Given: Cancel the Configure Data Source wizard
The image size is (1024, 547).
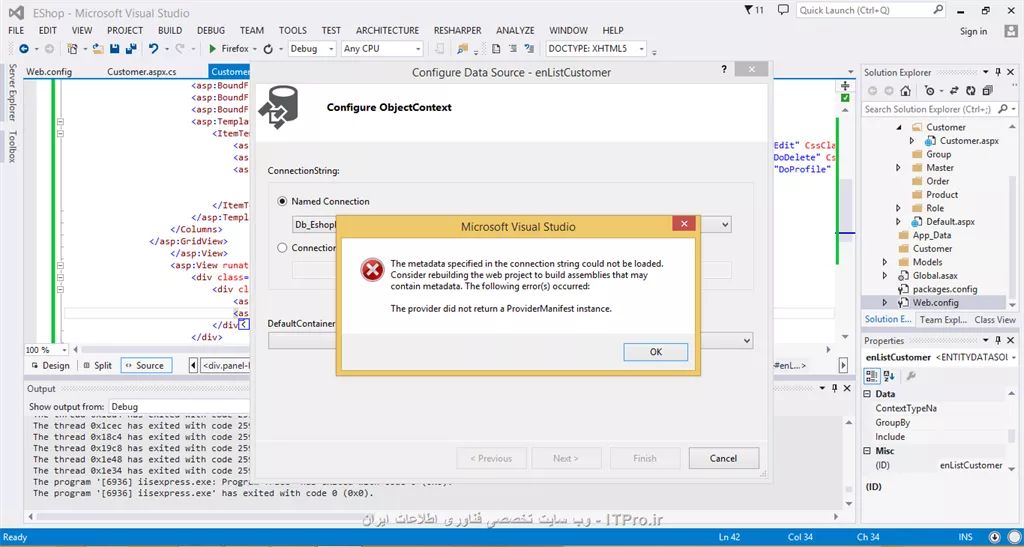Looking at the screenshot, I should pyautogui.click(x=724, y=458).
